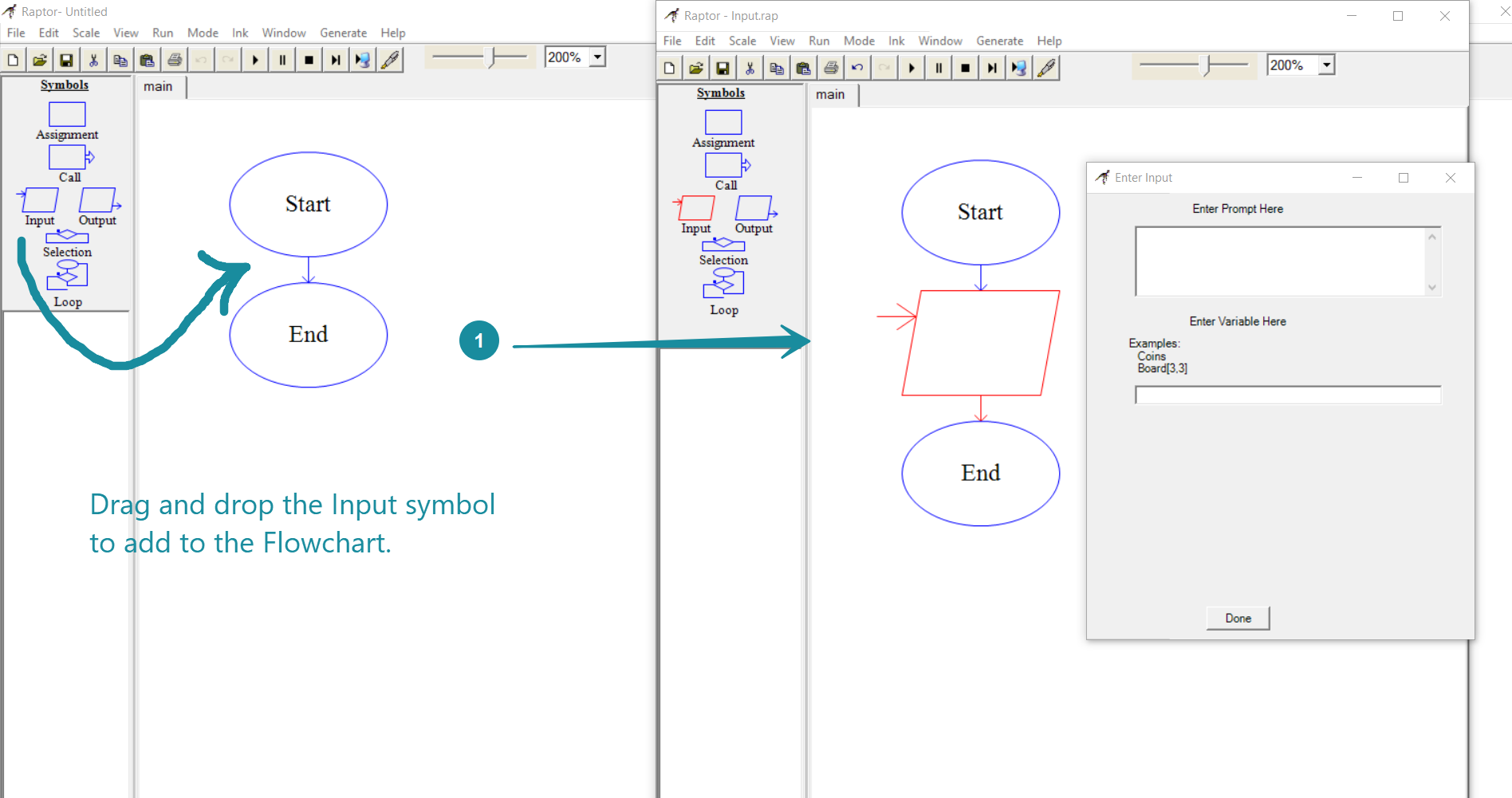Screen dimensions: 1512x798
Task: Toggle the ink pen tool in the Untitled toolbar
Action: pos(390,61)
